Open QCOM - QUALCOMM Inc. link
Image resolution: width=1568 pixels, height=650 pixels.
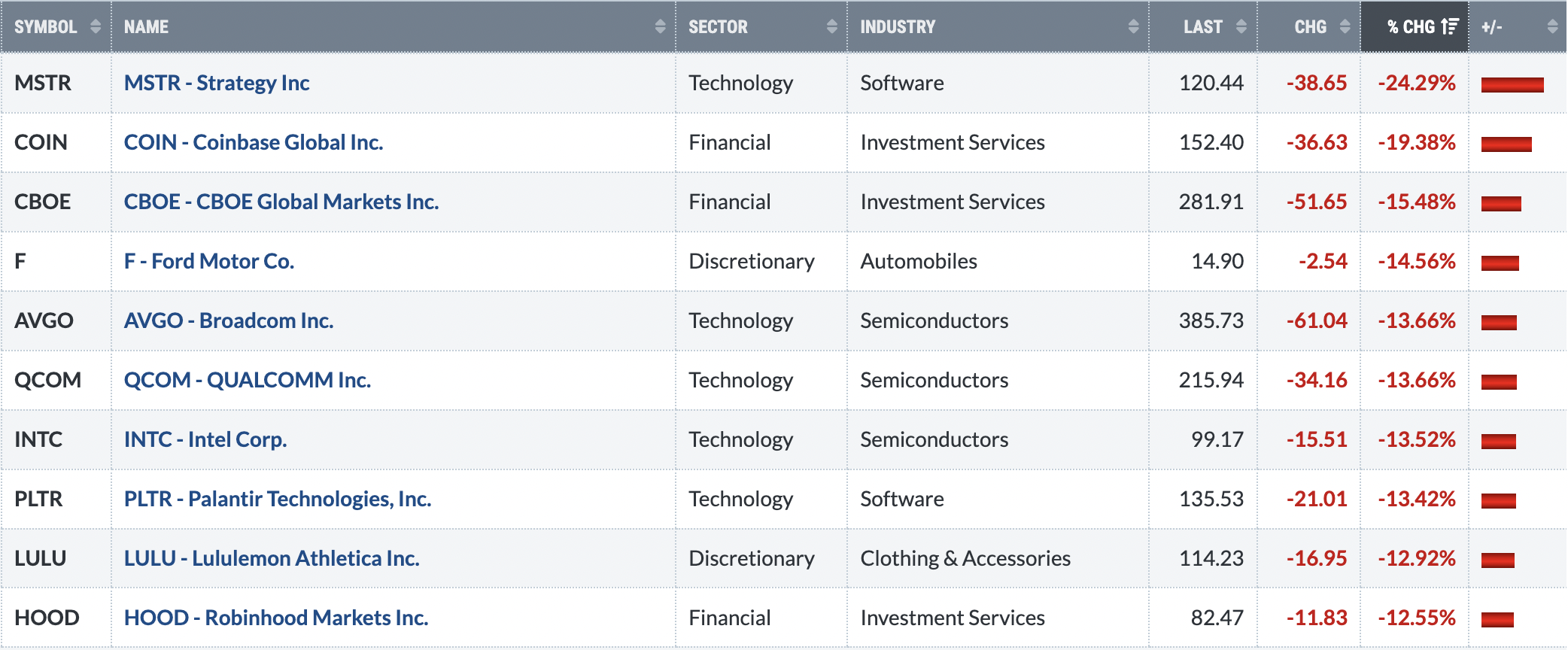[248, 380]
